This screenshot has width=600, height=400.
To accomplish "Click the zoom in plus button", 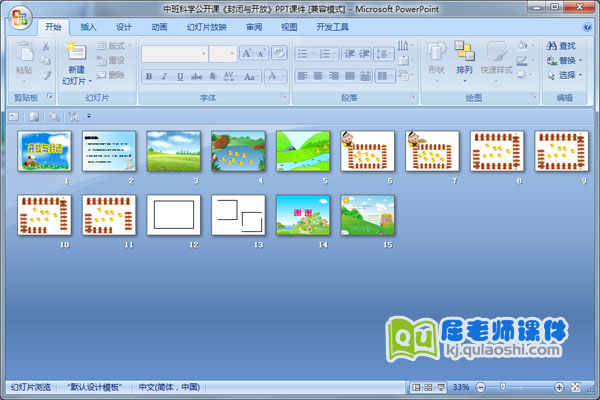I will pos(559,387).
